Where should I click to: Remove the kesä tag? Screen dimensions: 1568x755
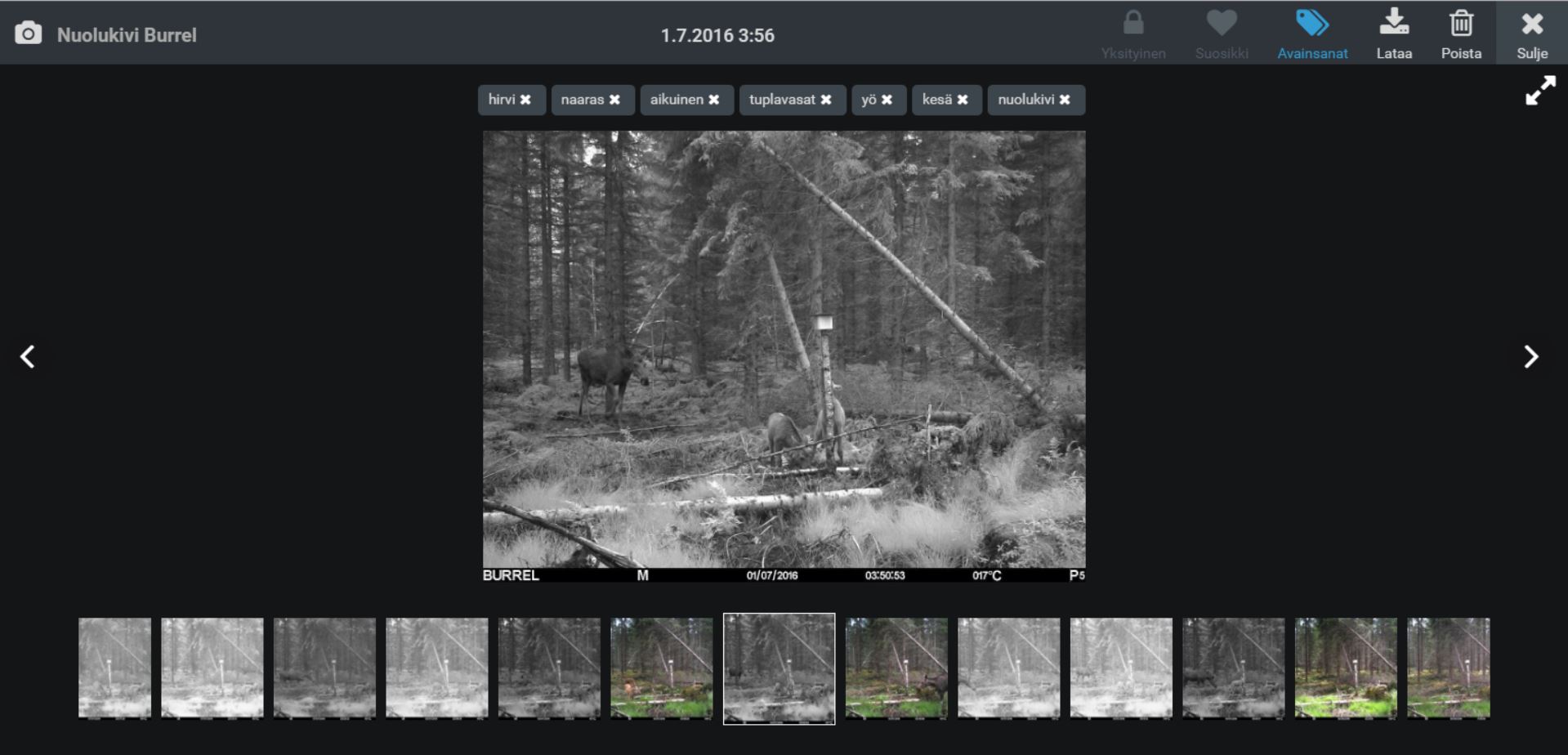(x=963, y=100)
